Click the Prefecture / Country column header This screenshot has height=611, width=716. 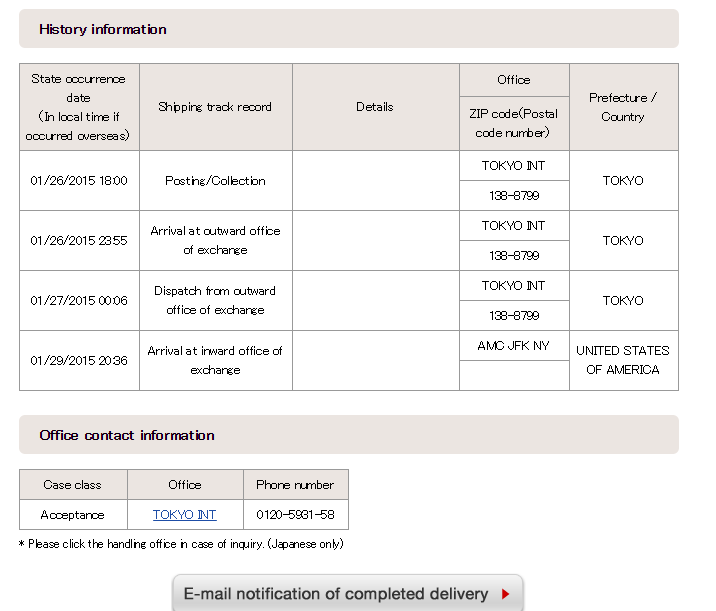pos(623,107)
